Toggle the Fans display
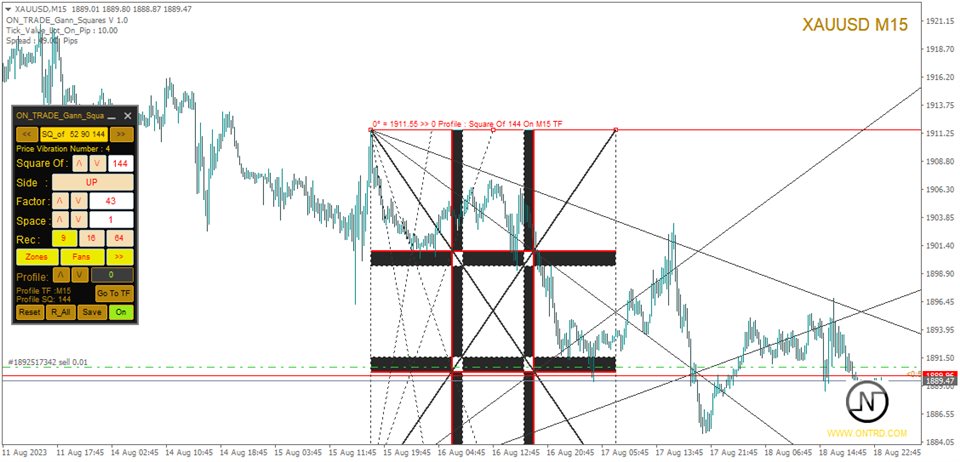 pos(82,257)
